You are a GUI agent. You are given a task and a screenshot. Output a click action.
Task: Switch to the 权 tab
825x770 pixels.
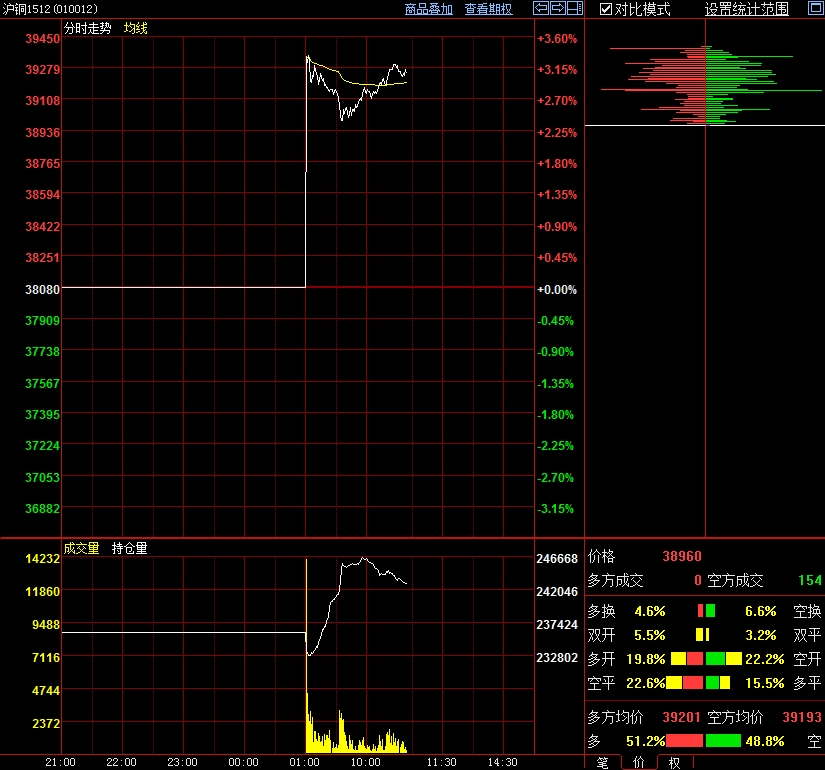tap(675, 762)
